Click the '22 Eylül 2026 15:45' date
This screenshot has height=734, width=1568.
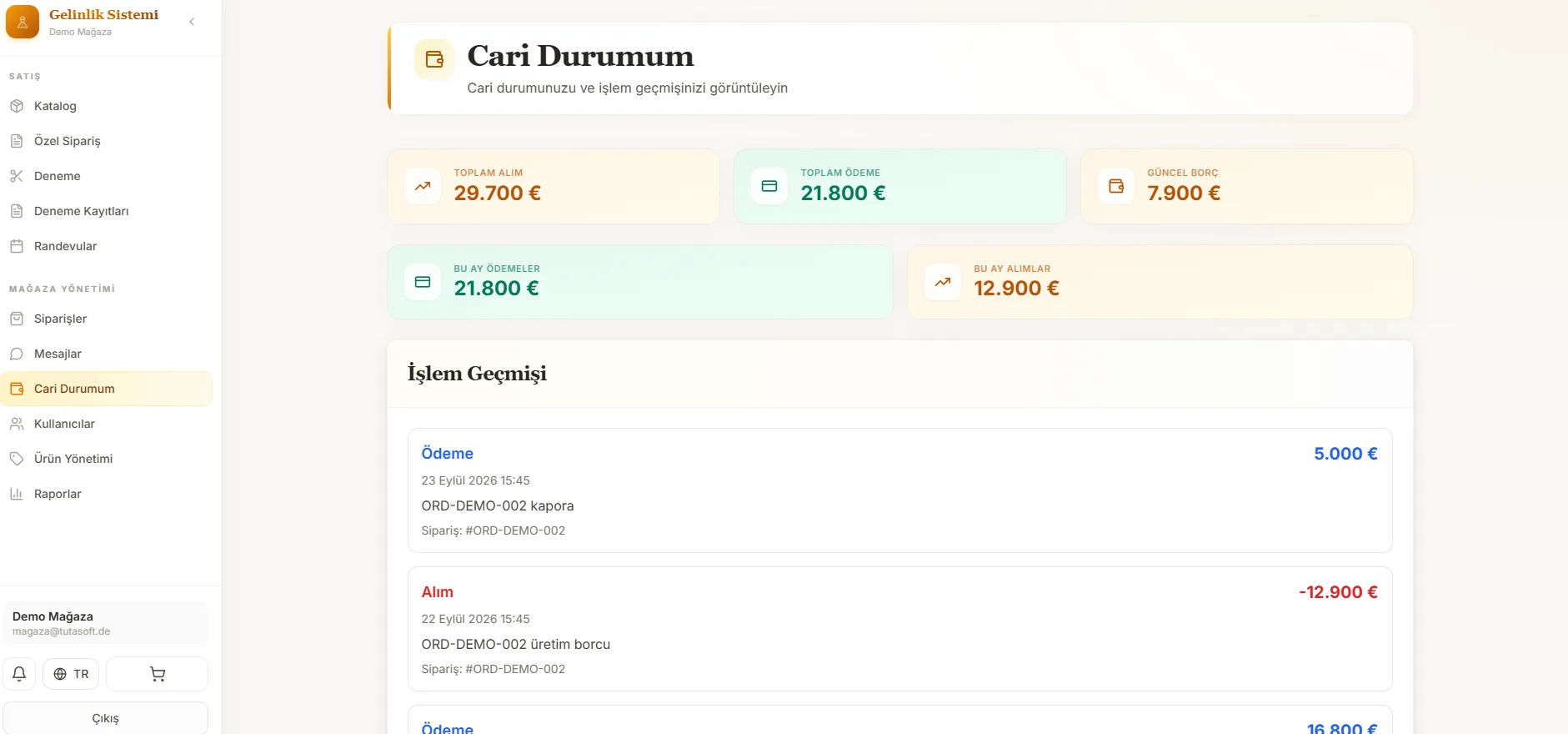(x=476, y=619)
